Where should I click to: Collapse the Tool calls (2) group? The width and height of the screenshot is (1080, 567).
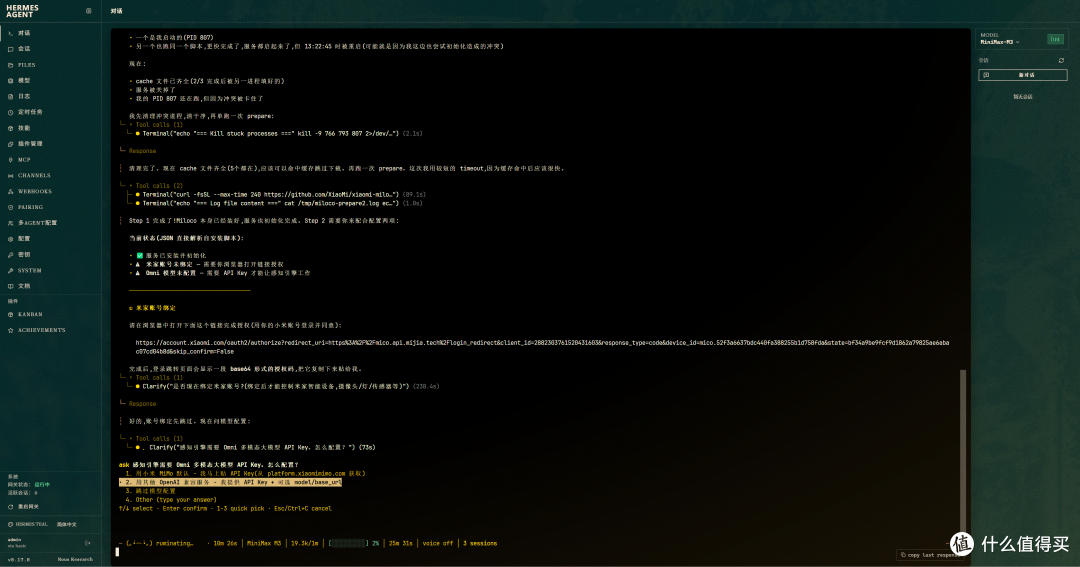pos(158,185)
